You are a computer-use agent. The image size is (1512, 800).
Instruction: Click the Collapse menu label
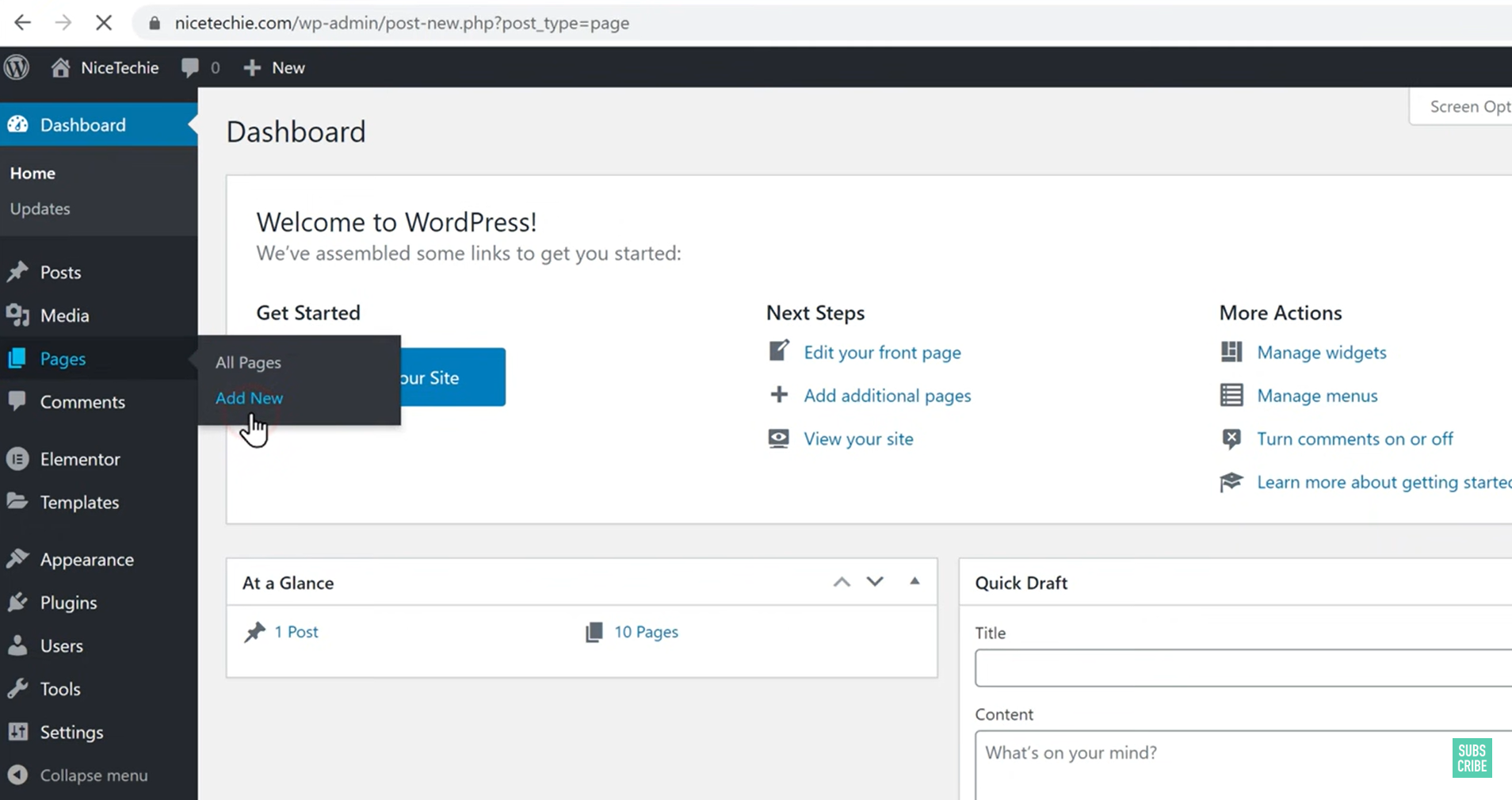coord(94,775)
